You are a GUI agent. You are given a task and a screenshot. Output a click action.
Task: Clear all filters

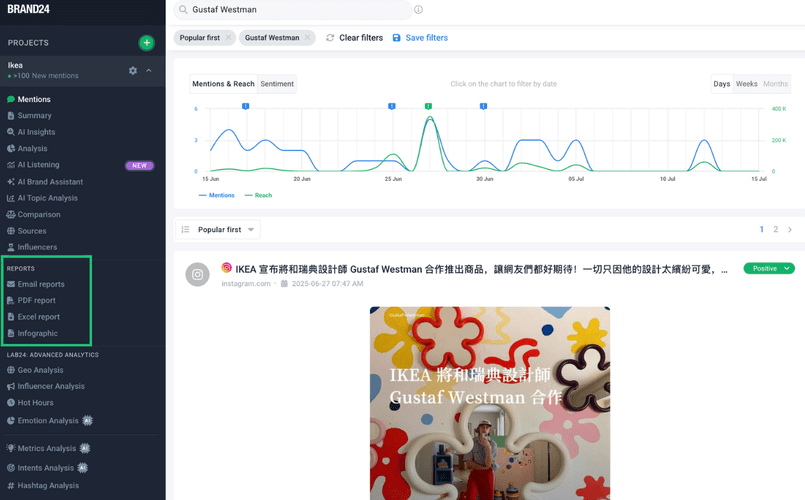coord(355,37)
